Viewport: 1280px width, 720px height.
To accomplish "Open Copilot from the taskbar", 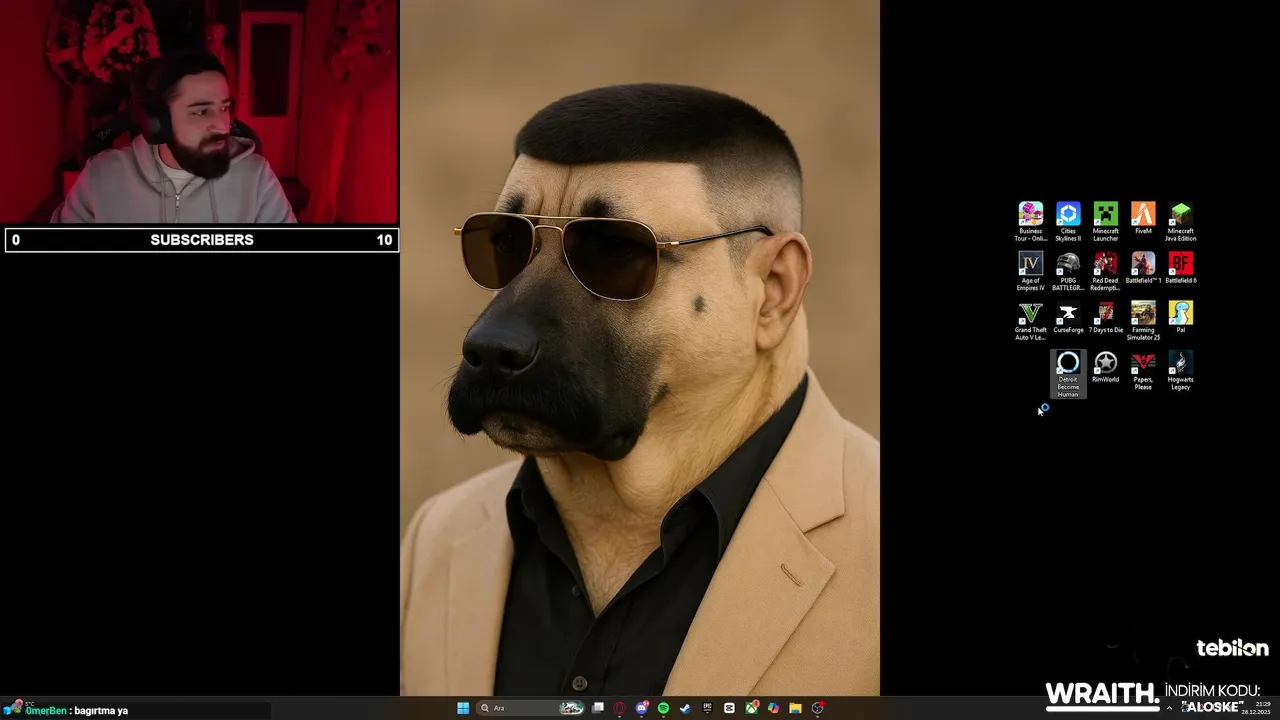I will click(773, 708).
